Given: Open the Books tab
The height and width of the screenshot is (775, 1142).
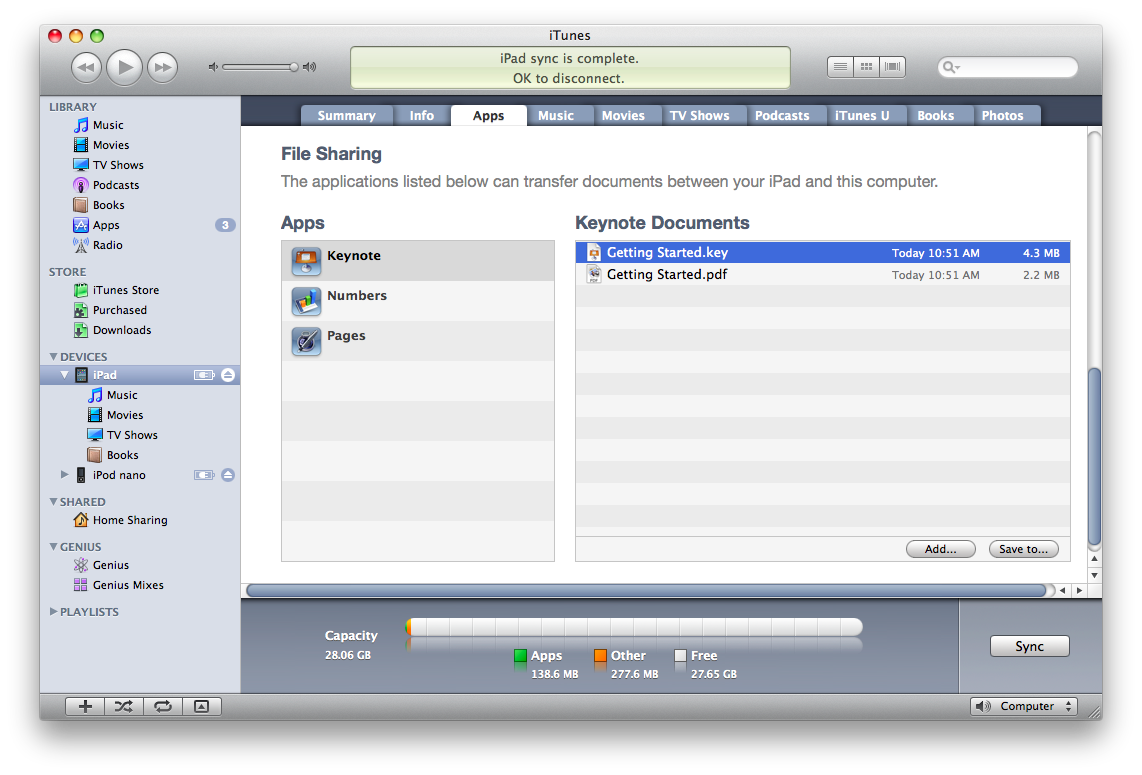Looking at the screenshot, I should (x=936, y=116).
